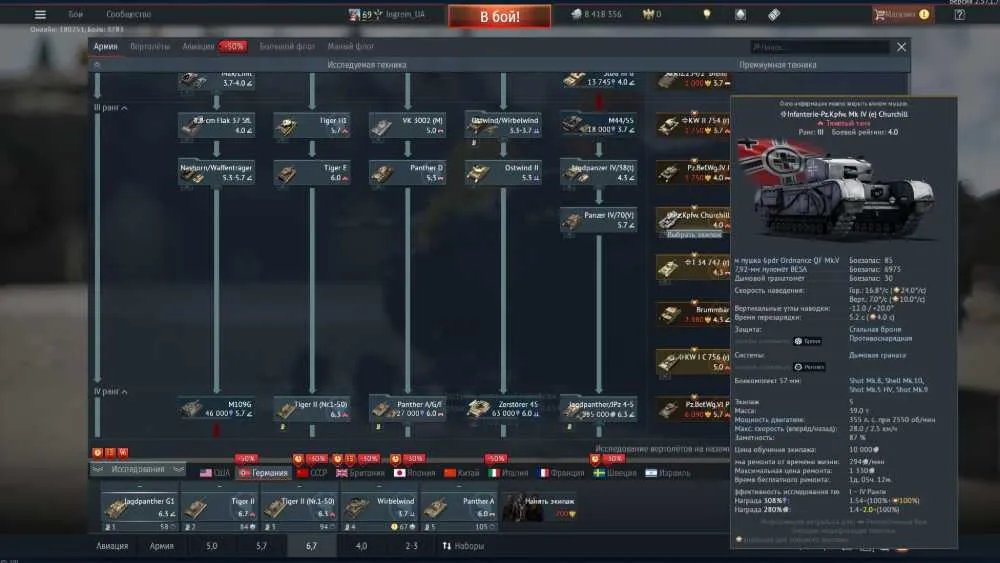Select the Jagdpanzer IV/38(t) vehicle
1000x563 pixels.
599,173
